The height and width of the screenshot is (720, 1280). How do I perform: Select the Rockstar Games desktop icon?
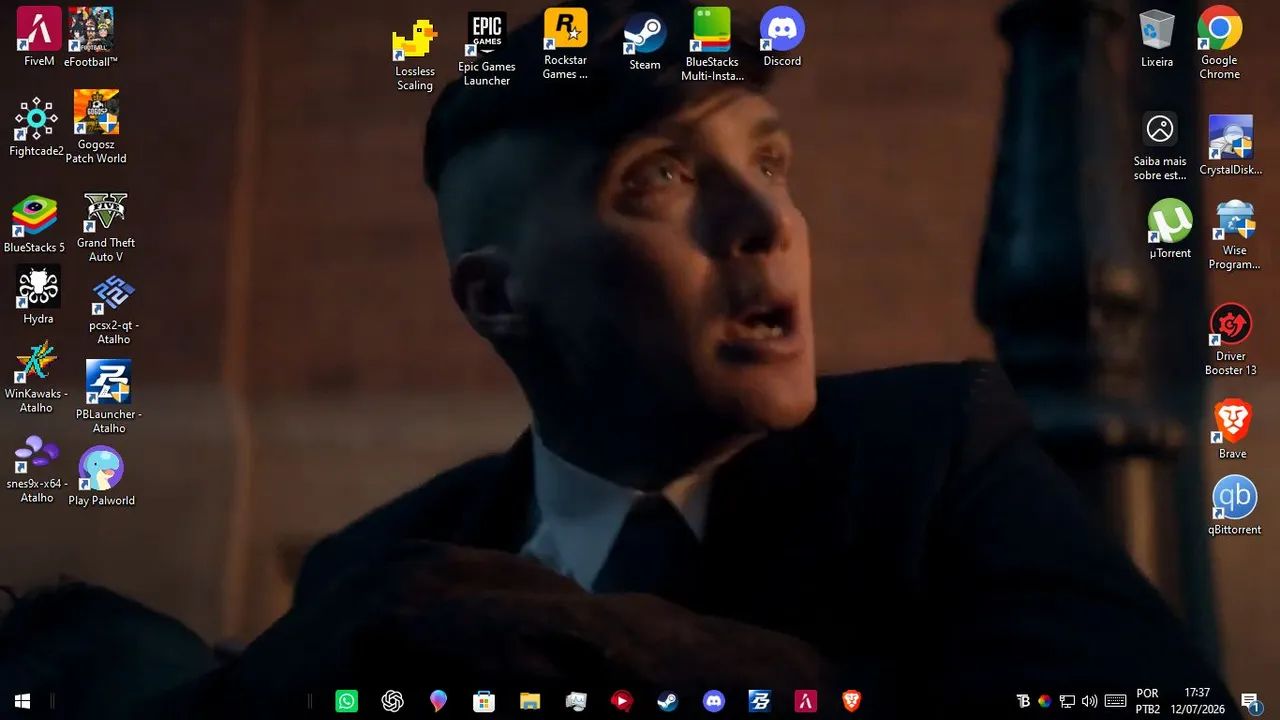click(x=565, y=44)
